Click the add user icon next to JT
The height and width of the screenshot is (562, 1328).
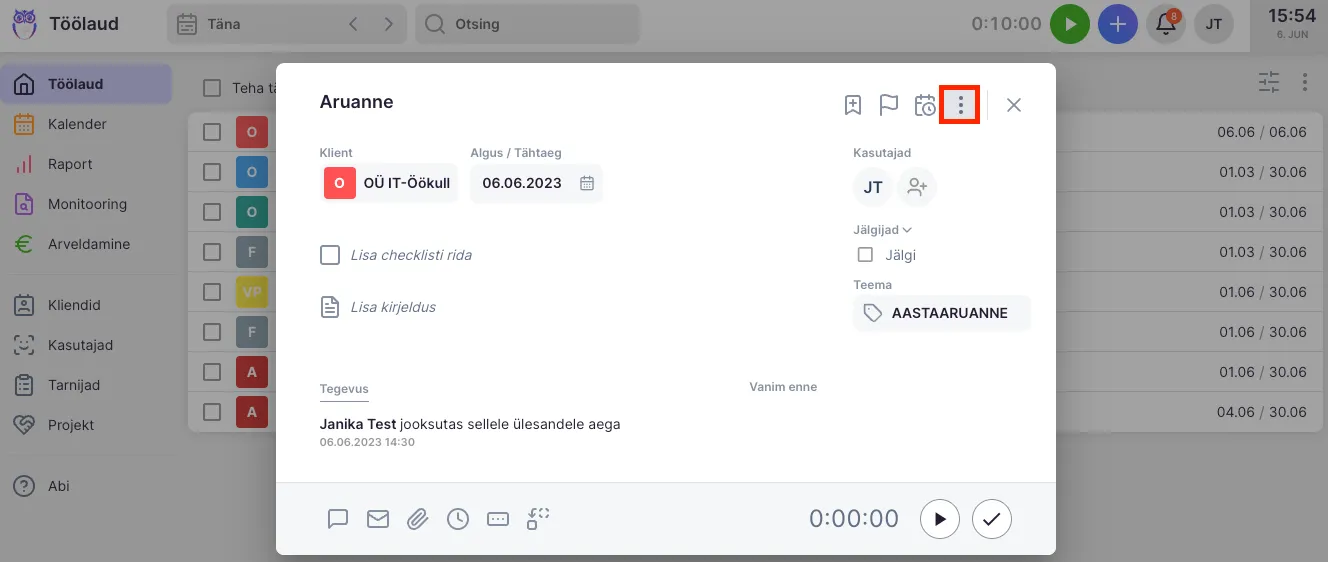click(x=917, y=187)
